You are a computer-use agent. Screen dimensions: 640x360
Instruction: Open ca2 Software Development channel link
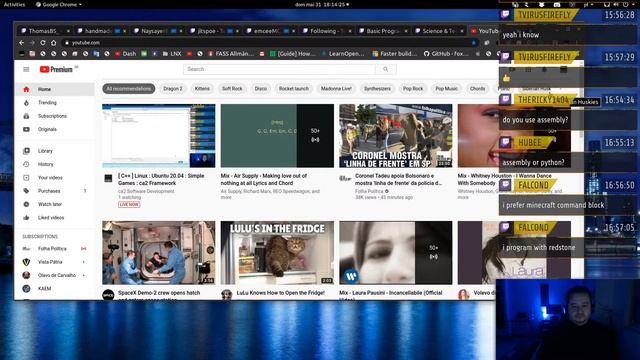click(x=146, y=191)
